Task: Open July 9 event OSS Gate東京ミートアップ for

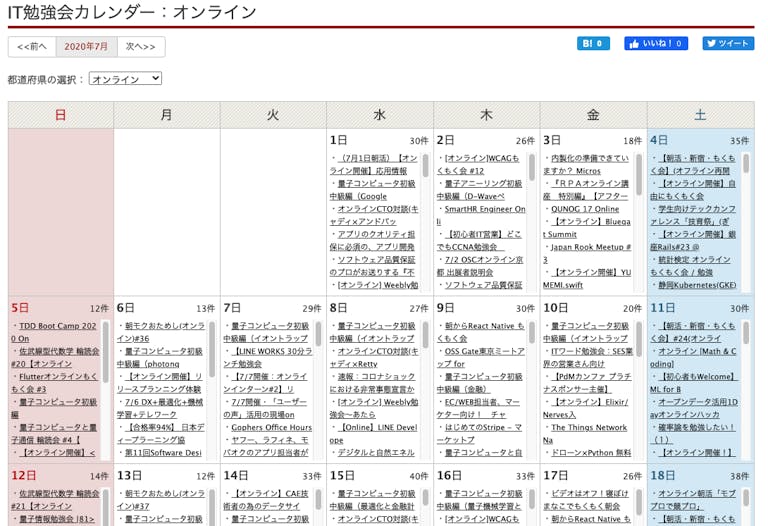Action: point(480,358)
